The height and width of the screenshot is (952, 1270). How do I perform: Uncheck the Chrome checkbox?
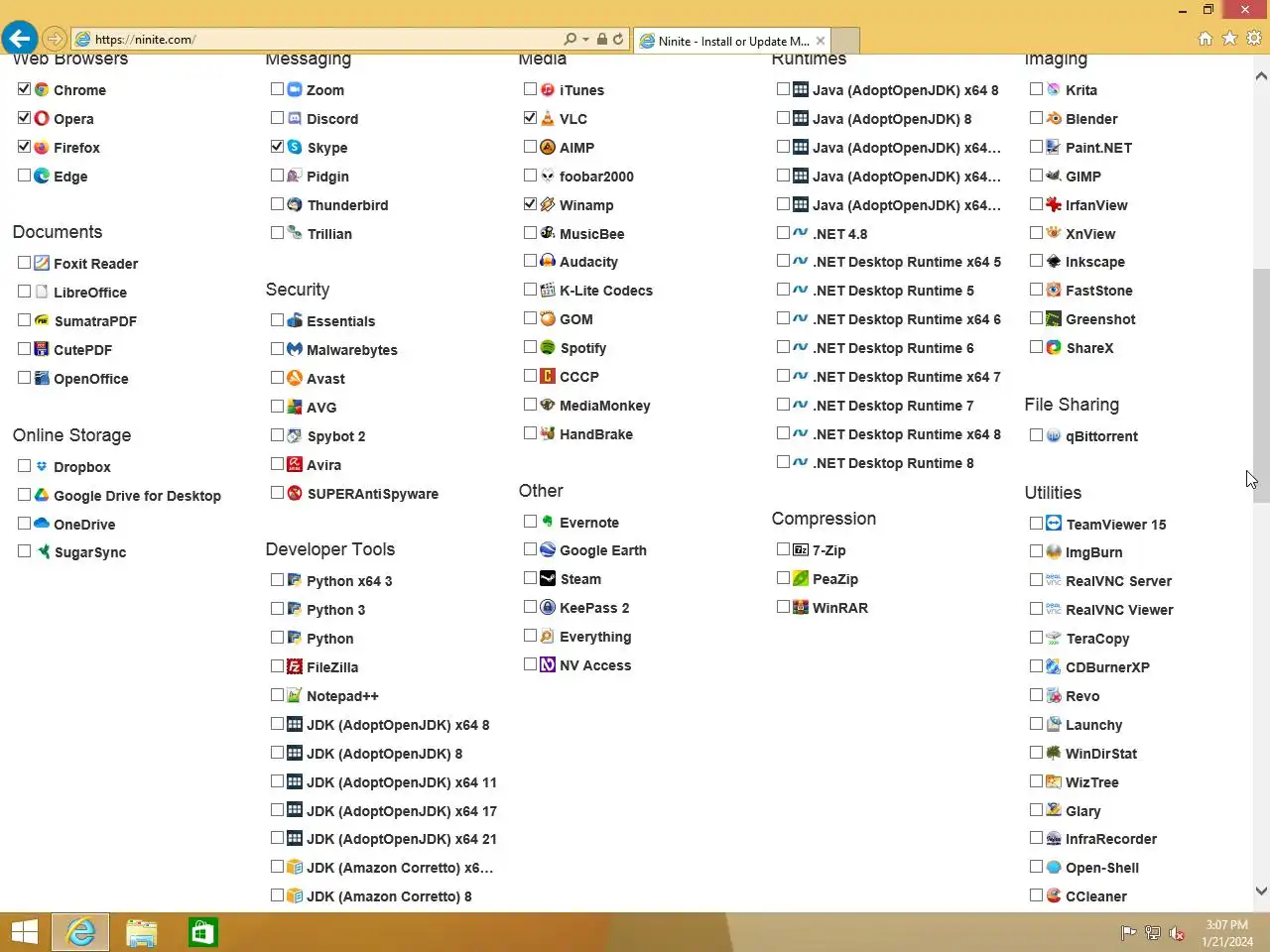(24, 89)
